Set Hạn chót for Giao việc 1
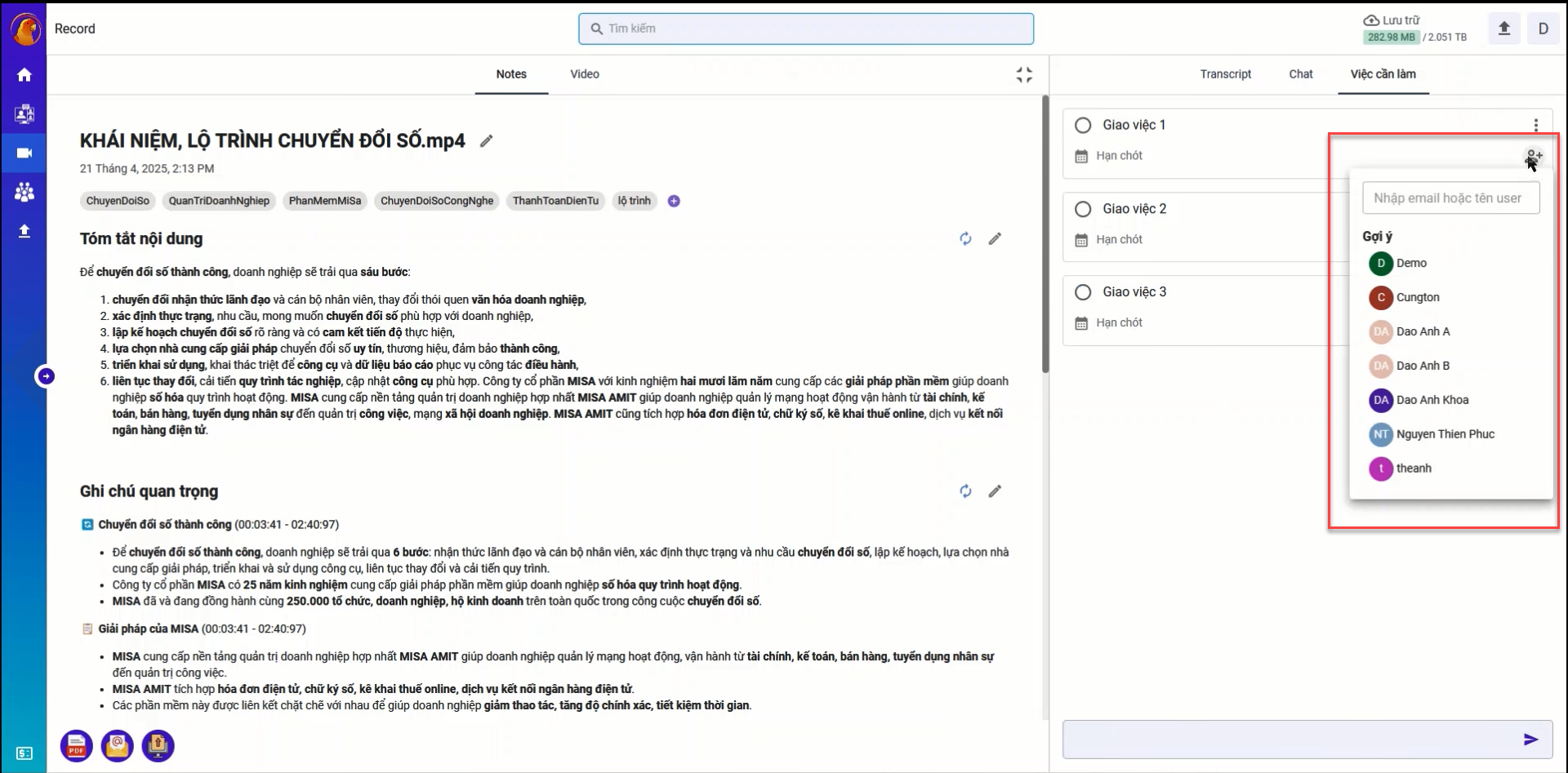This screenshot has height=773, width=1568. coord(1109,156)
